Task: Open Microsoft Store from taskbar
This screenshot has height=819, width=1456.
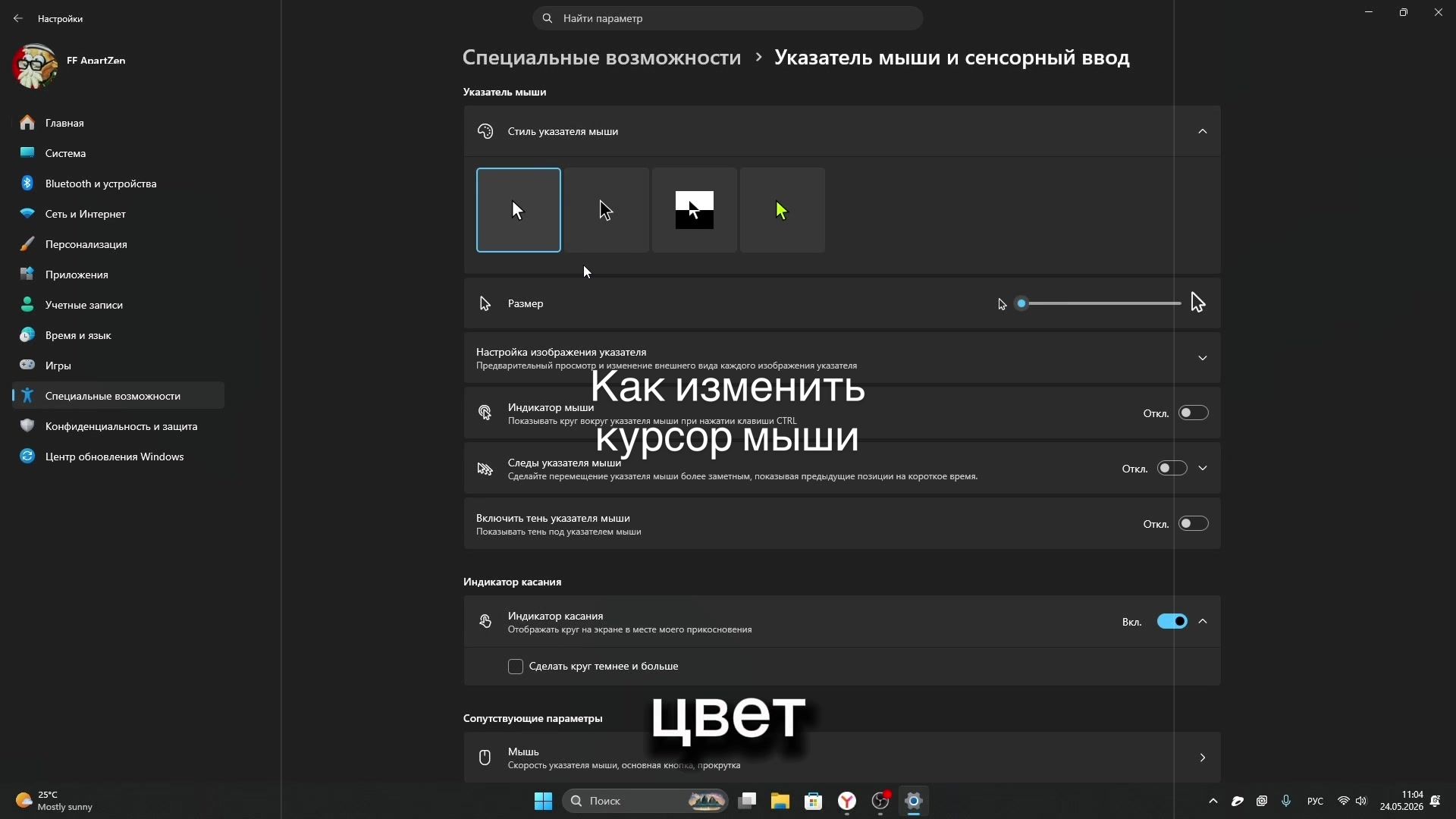Action: (814, 801)
